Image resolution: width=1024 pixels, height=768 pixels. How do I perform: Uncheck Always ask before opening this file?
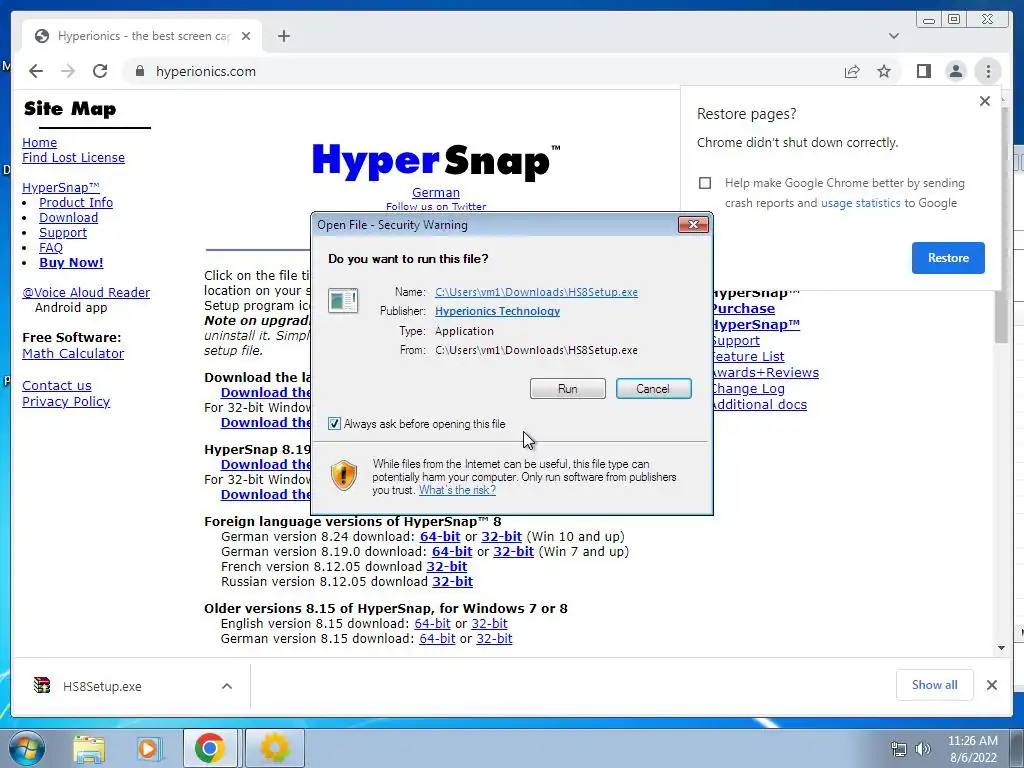[x=334, y=424]
